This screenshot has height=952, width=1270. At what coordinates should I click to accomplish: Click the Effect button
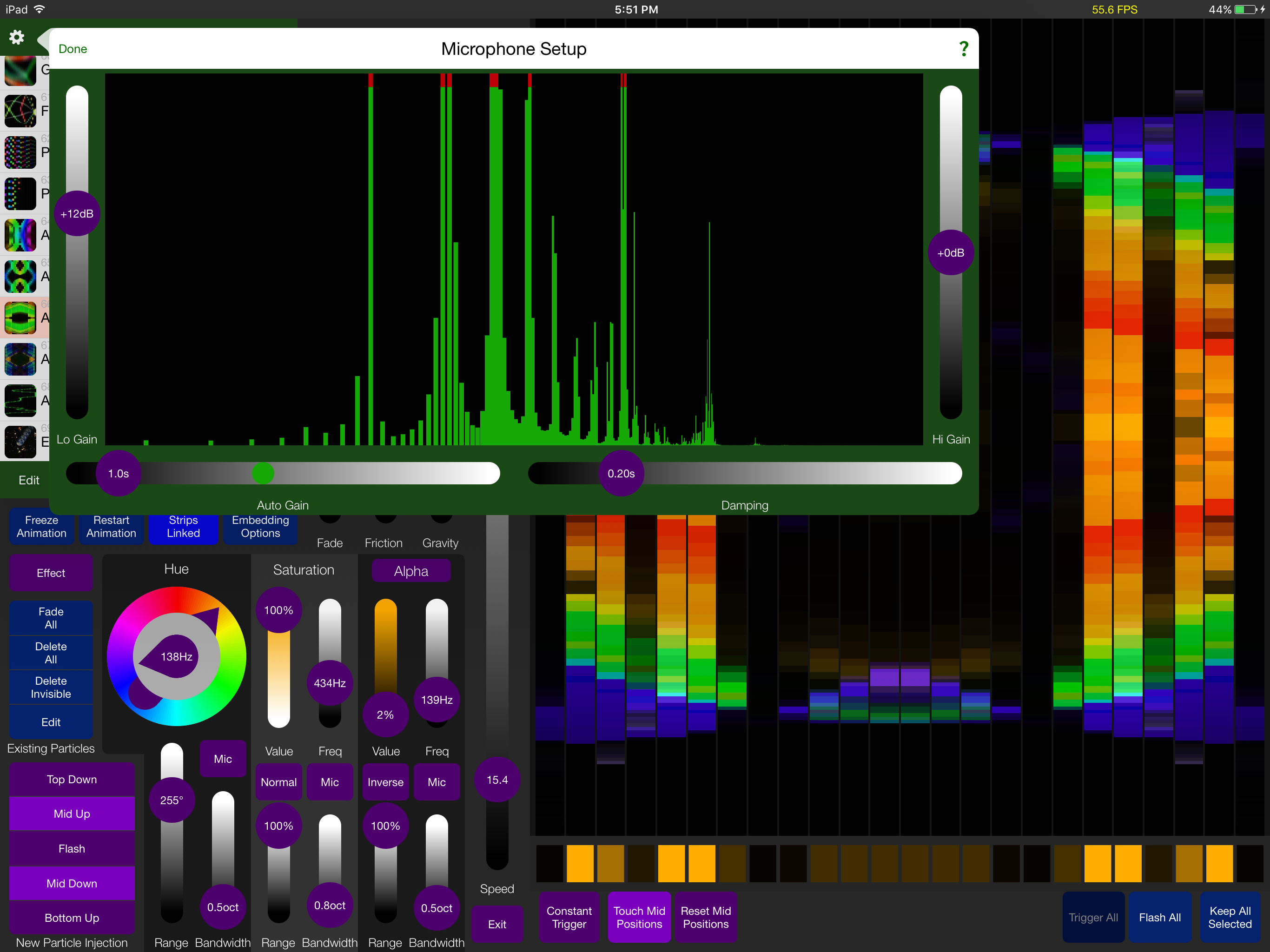[51, 573]
